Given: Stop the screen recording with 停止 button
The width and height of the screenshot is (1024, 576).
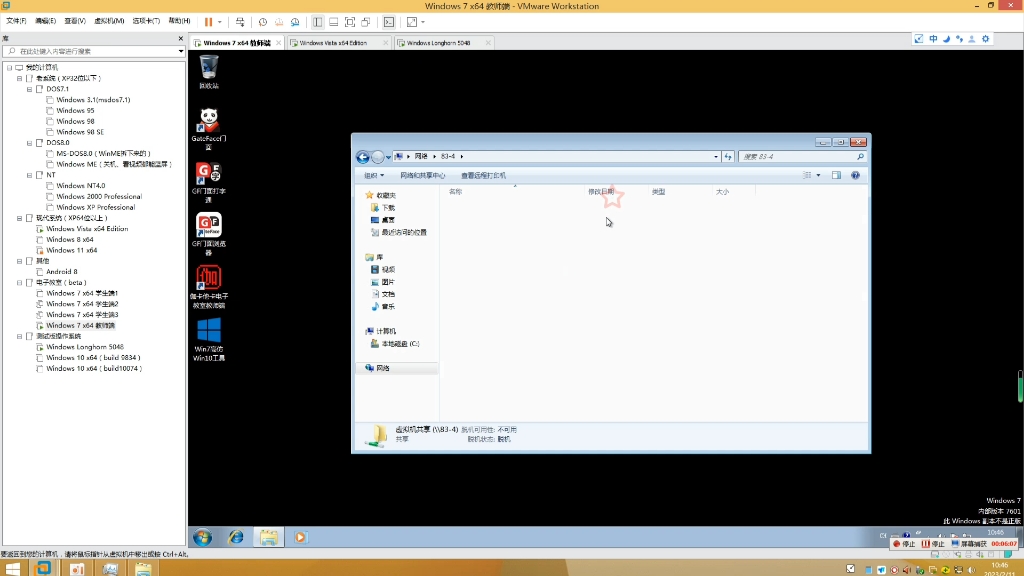Looking at the screenshot, I should pos(903,544).
